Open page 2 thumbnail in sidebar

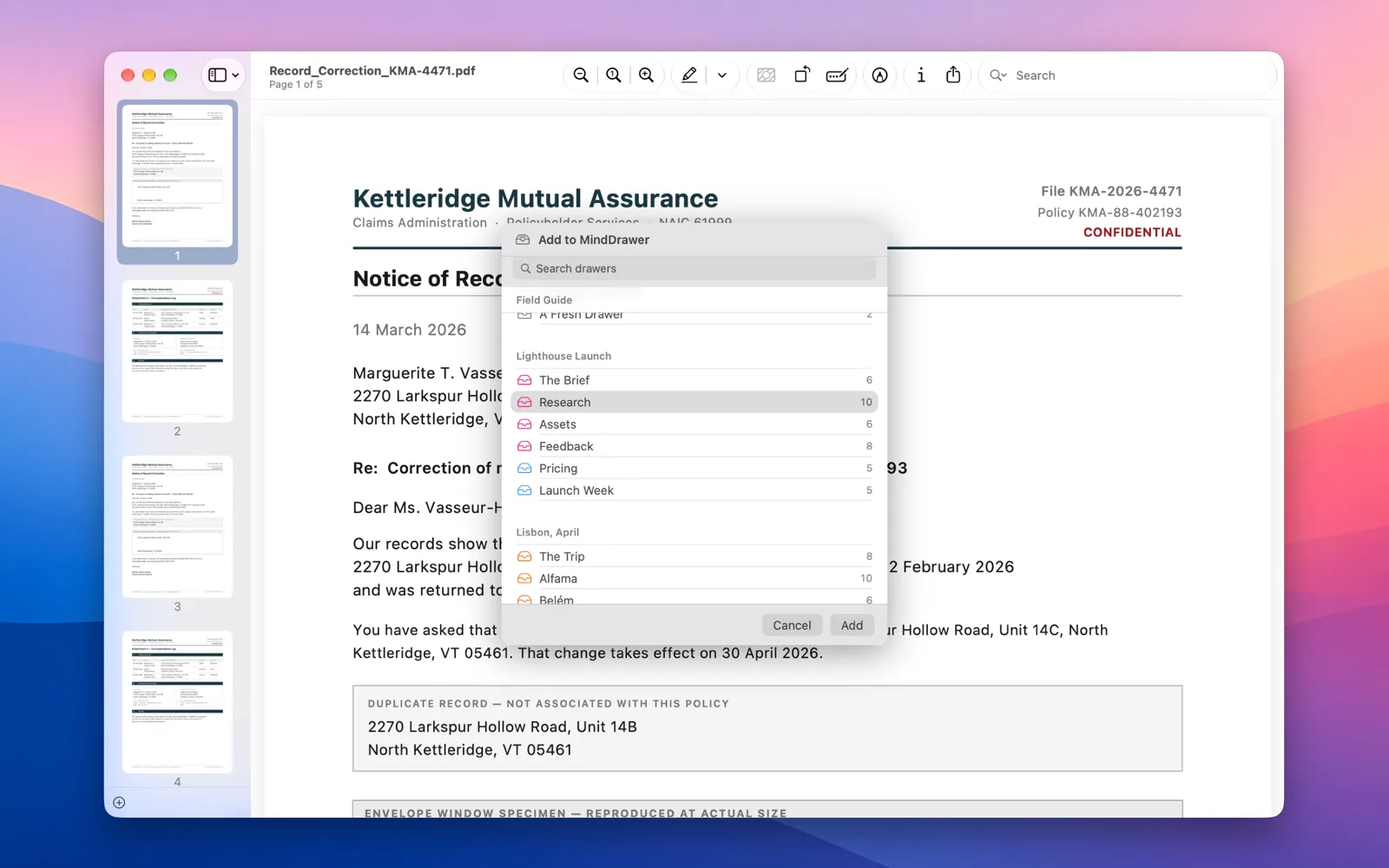(177, 352)
